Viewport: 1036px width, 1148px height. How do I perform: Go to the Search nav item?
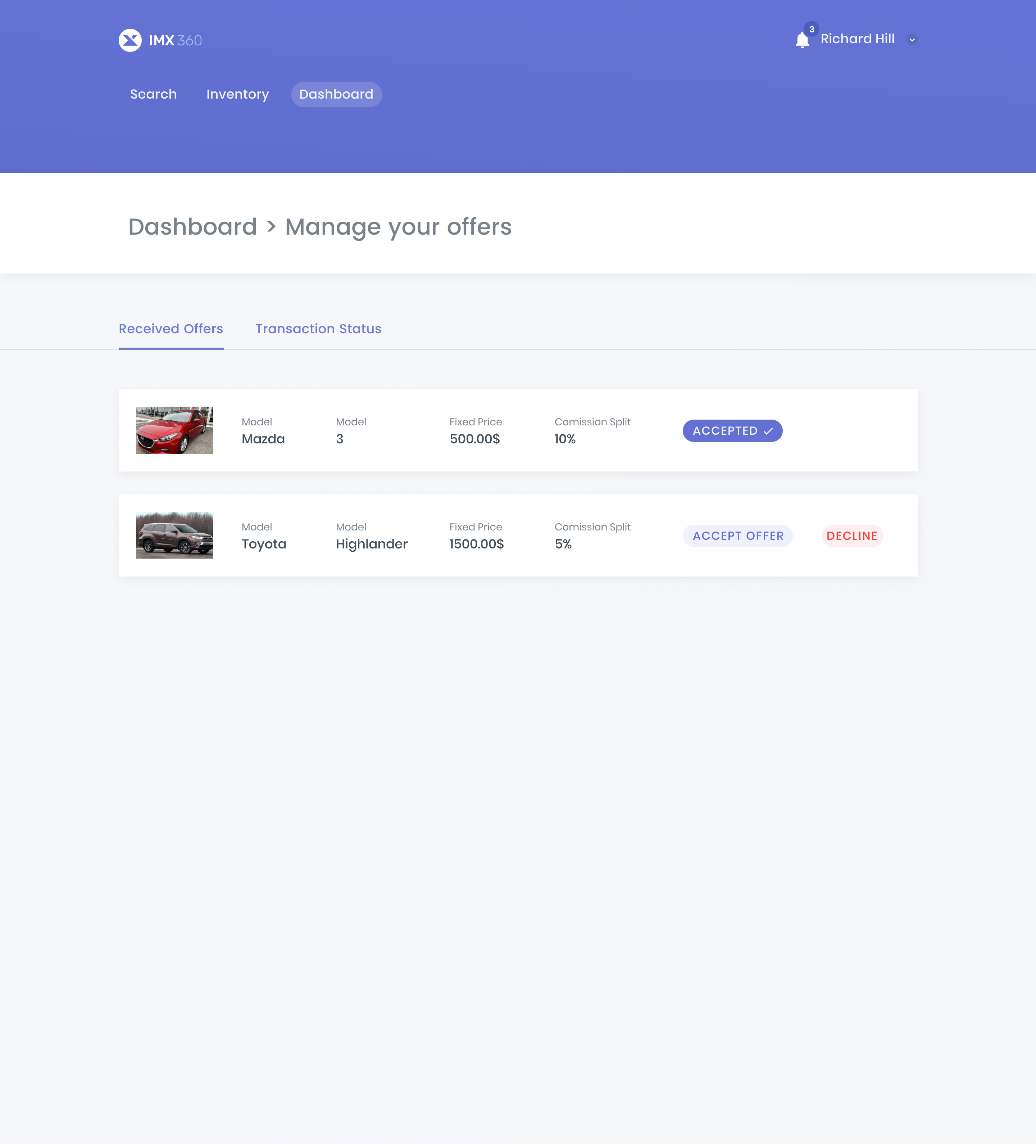(153, 95)
